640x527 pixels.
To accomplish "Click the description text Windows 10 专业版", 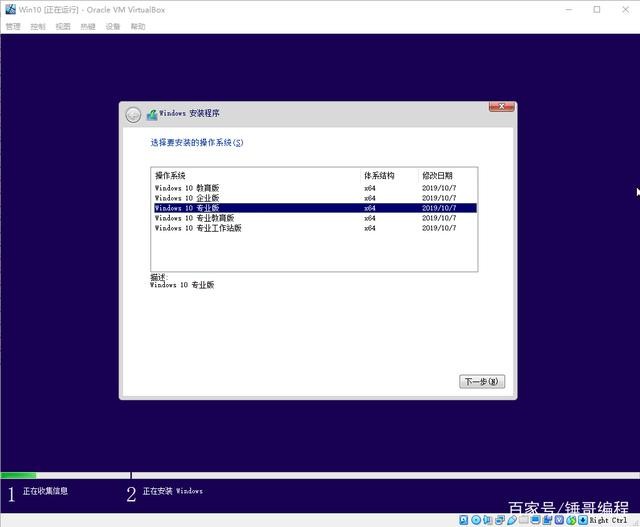I will tap(182, 285).
